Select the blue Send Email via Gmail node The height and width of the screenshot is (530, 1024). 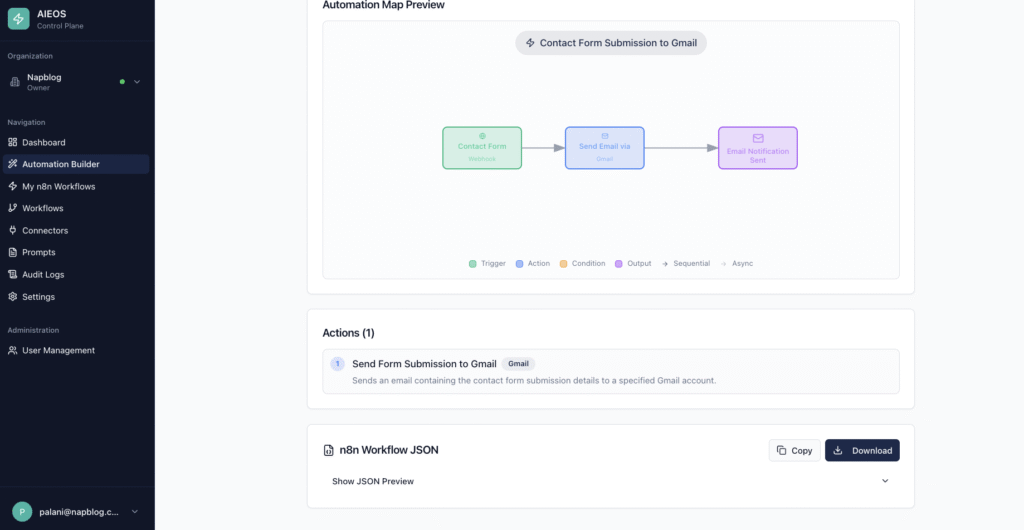[x=604, y=148]
